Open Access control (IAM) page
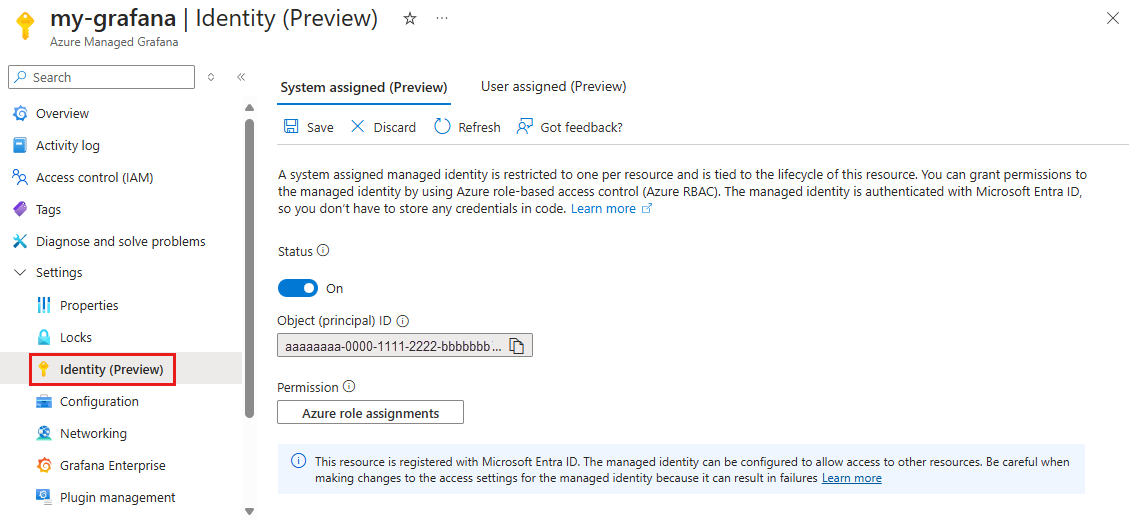This screenshot has width=1129, height=520. click(x=94, y=177)
